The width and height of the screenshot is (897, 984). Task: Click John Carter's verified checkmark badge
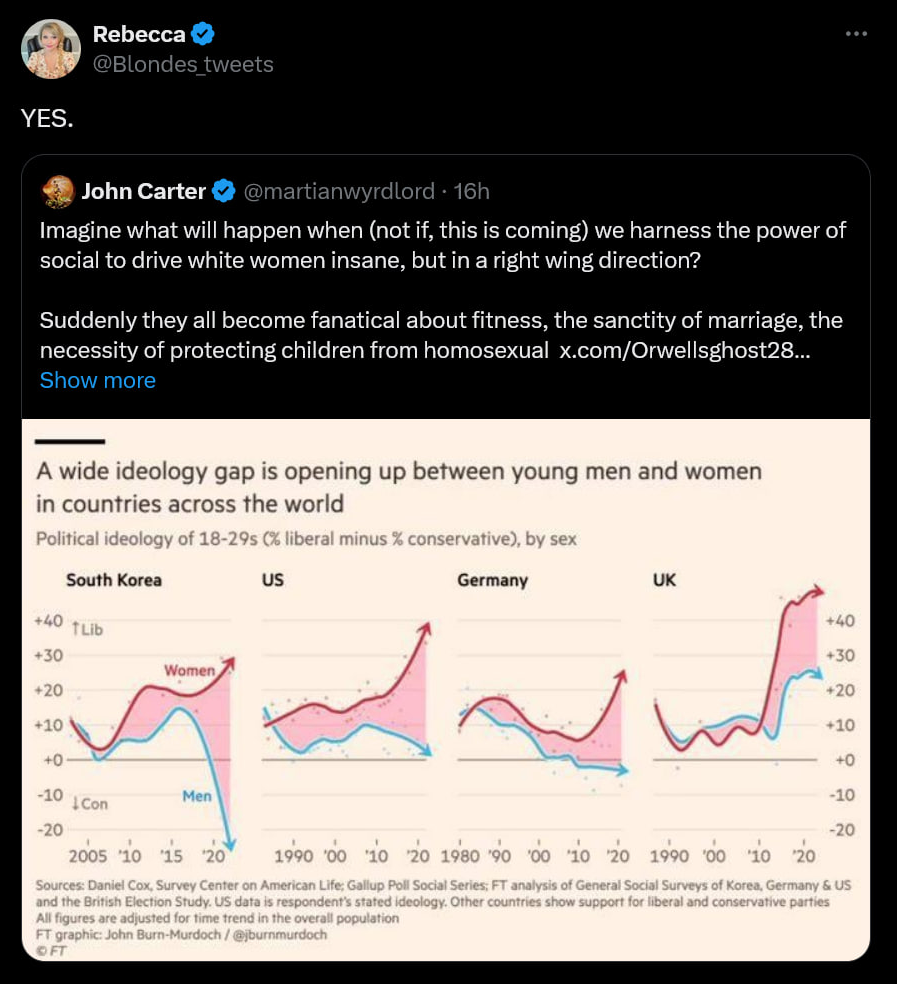223,191
